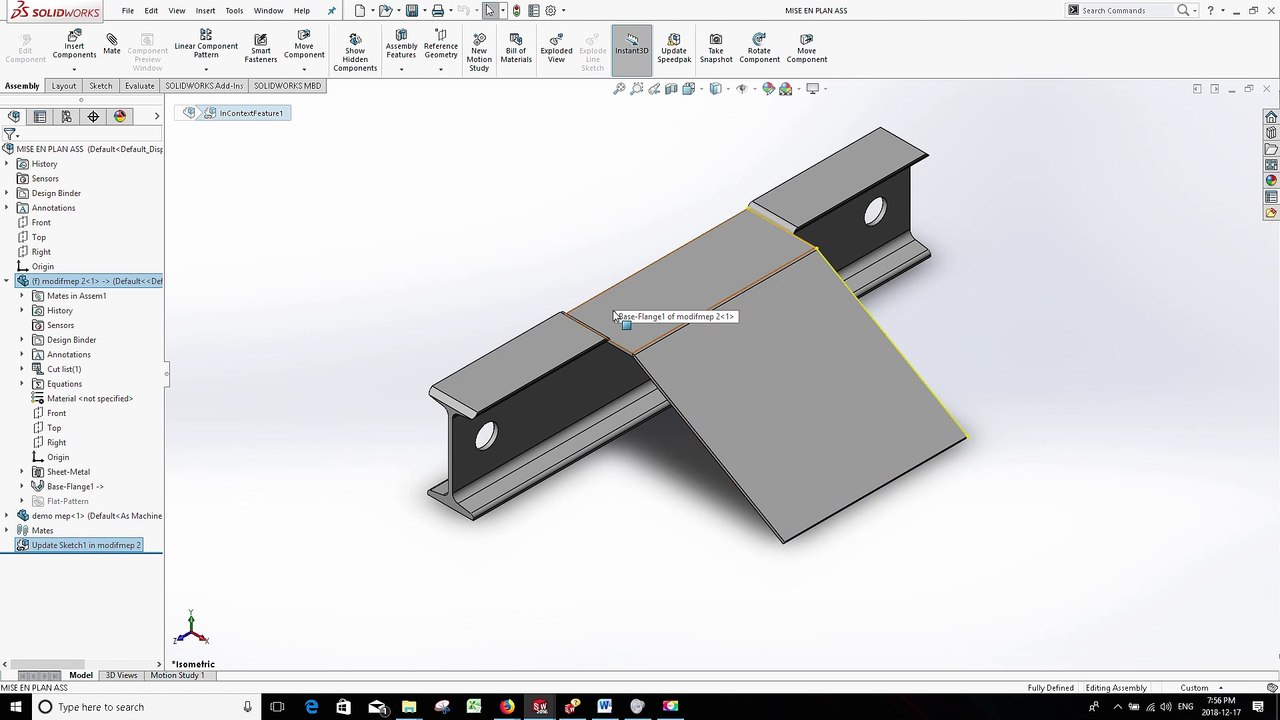The height and width of the screenshot is (720, 1280).
Task: Open the Options gear icon
Action: [x=550, y=11]
